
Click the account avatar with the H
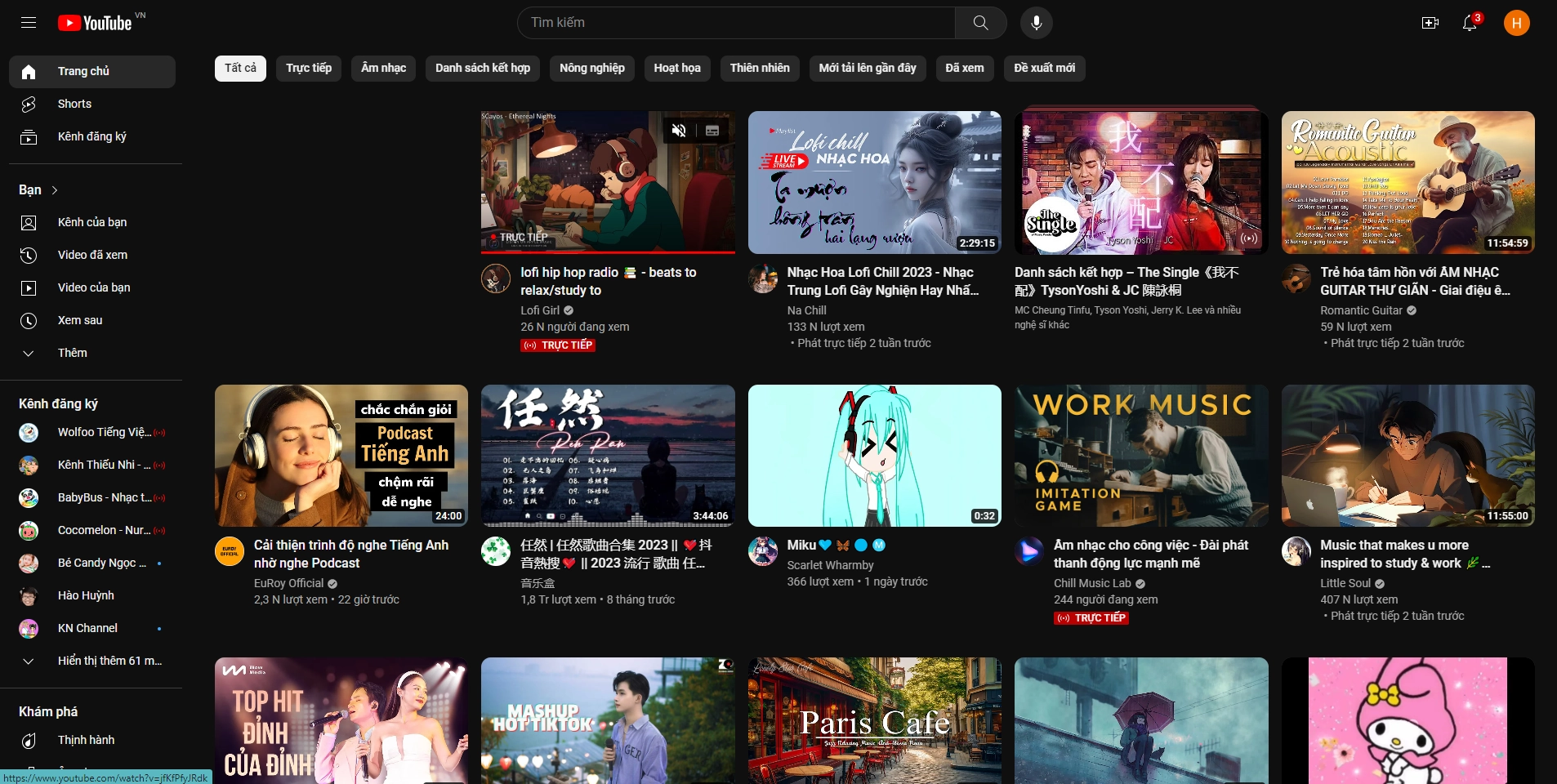(x=1517, y=22)
